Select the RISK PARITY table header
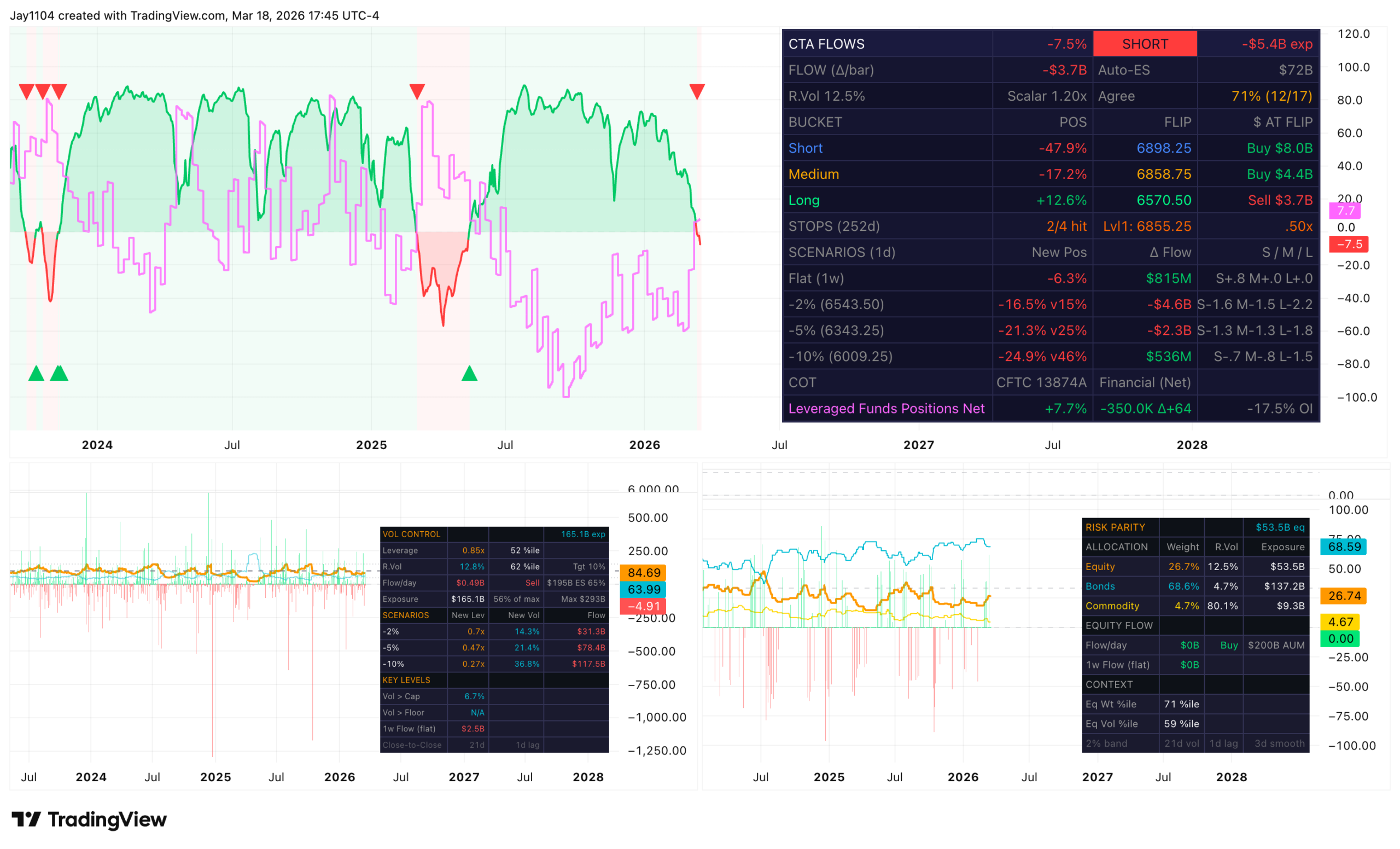The image size is (1400, 849). coord(1115,527)
